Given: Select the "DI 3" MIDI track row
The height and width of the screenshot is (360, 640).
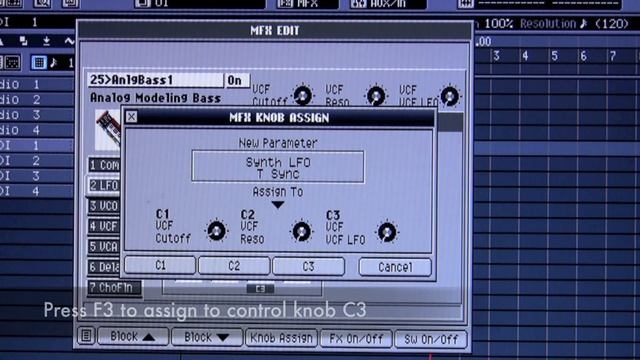Looking at the screenshot, I should [37, 176].
